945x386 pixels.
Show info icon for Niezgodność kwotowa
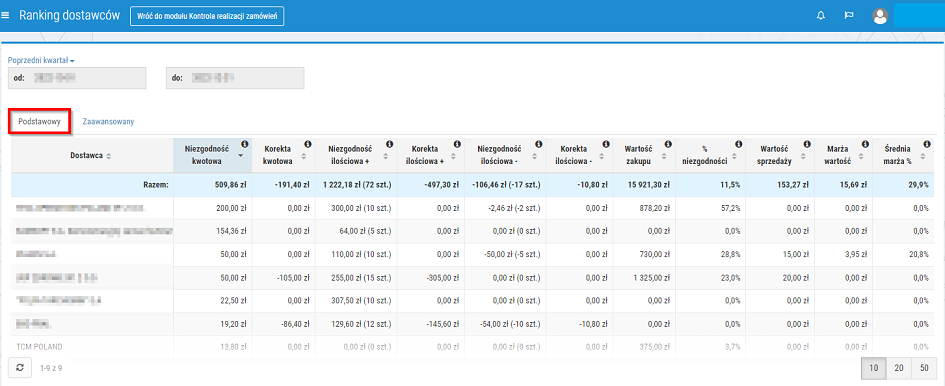(245, 144)
